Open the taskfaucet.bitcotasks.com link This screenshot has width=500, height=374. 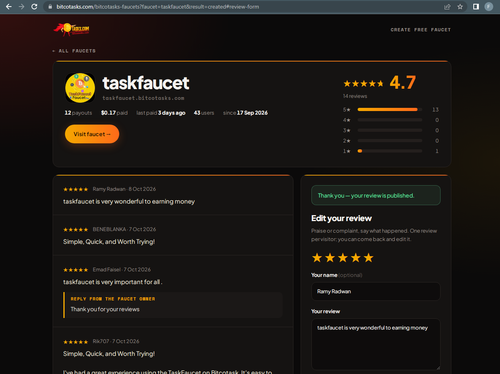click(143, 98)
